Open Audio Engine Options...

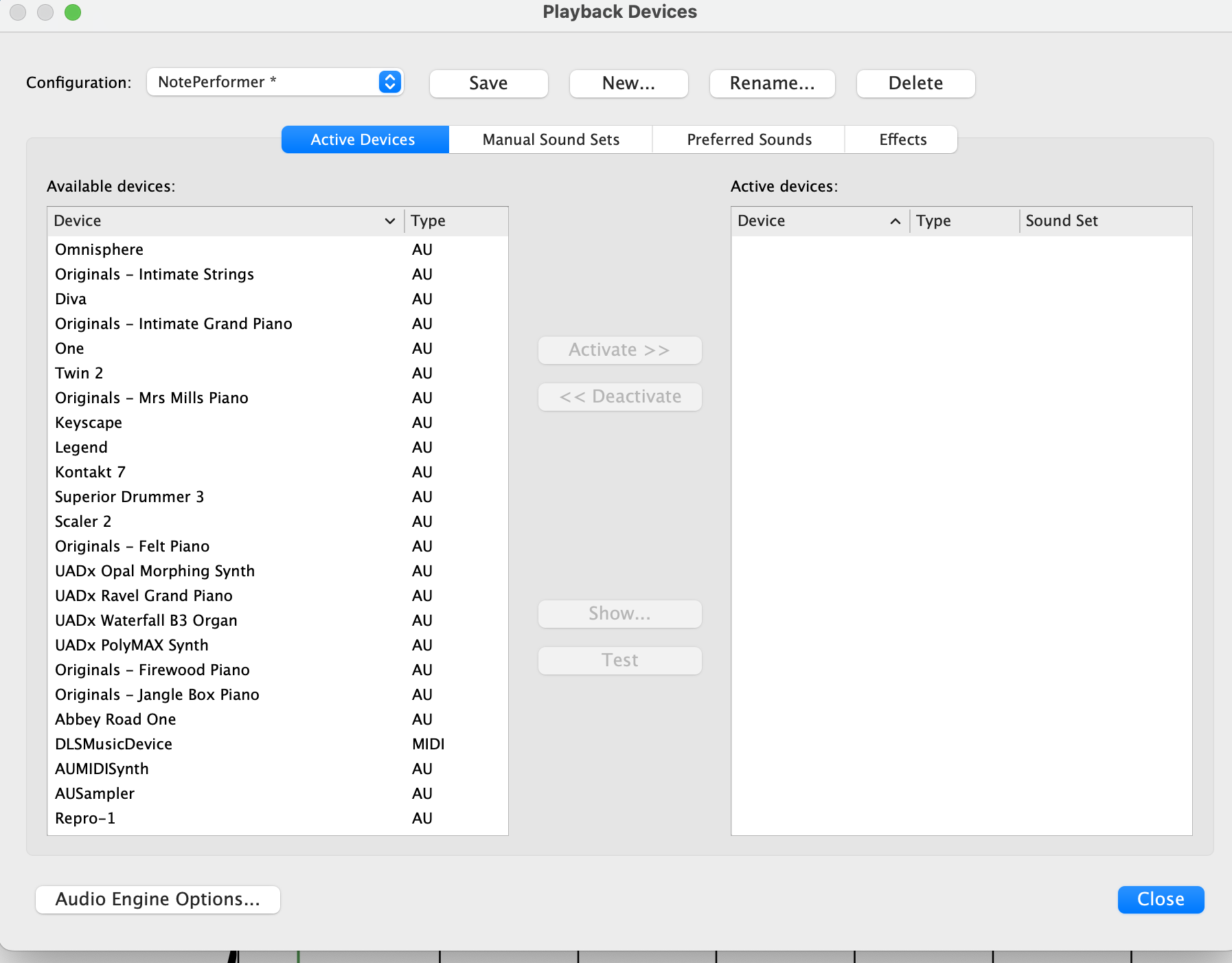coord(158,900)
